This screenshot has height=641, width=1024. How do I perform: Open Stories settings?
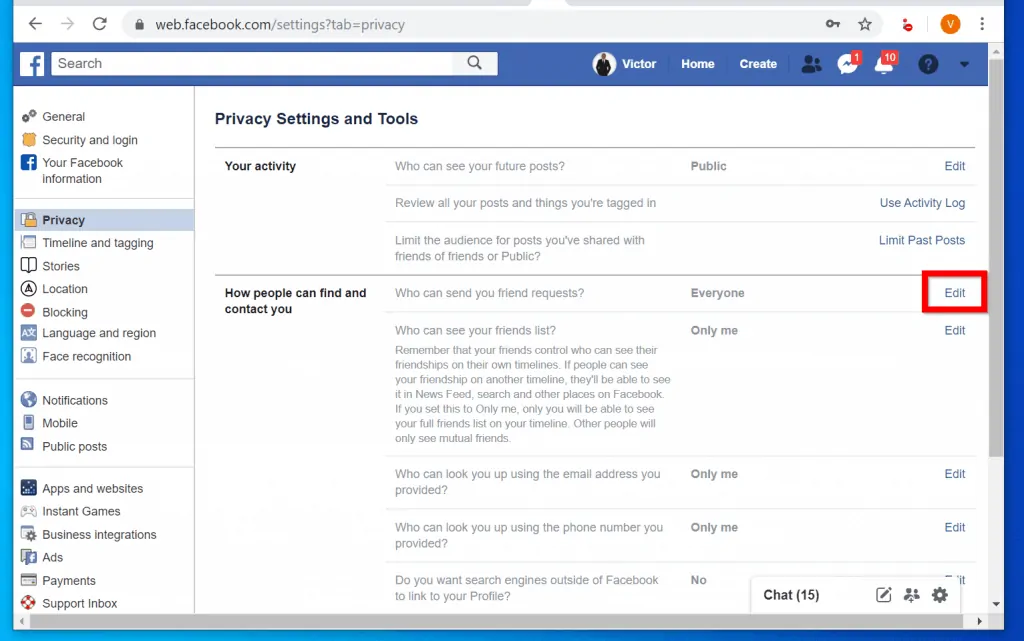[61, 266]
